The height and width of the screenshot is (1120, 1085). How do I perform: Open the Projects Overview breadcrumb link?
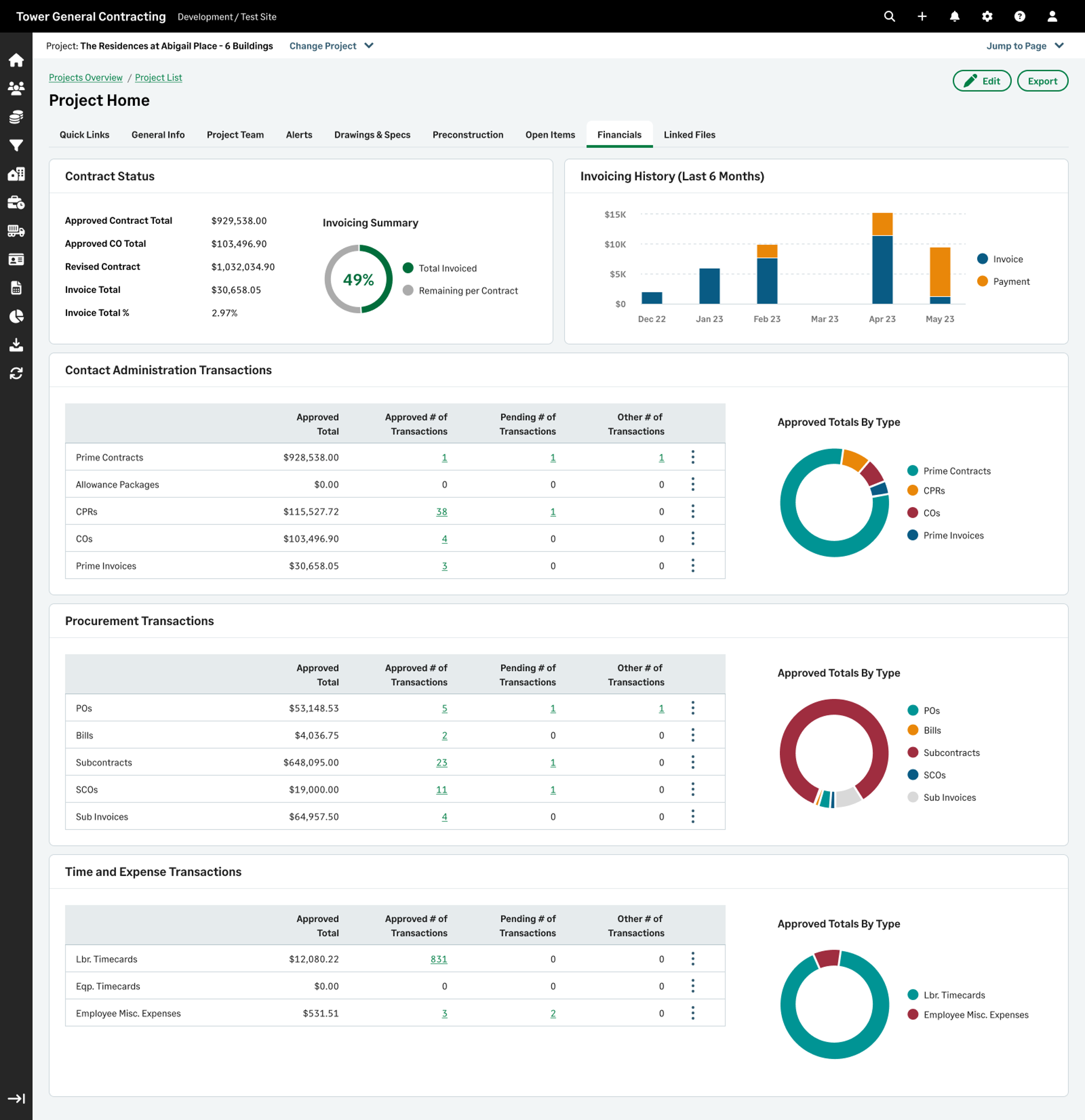[x=85, y=77]
